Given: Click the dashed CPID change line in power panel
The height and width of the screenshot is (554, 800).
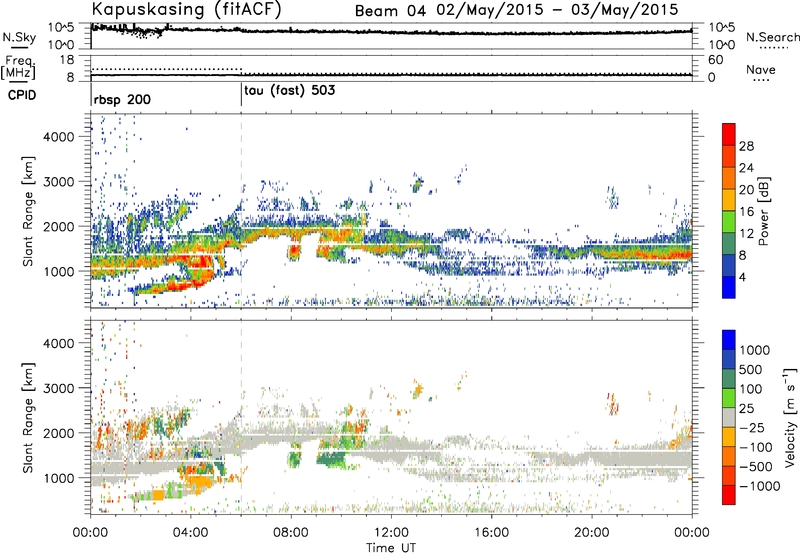Looking at the screenshot, I should (x=241, y=210).
